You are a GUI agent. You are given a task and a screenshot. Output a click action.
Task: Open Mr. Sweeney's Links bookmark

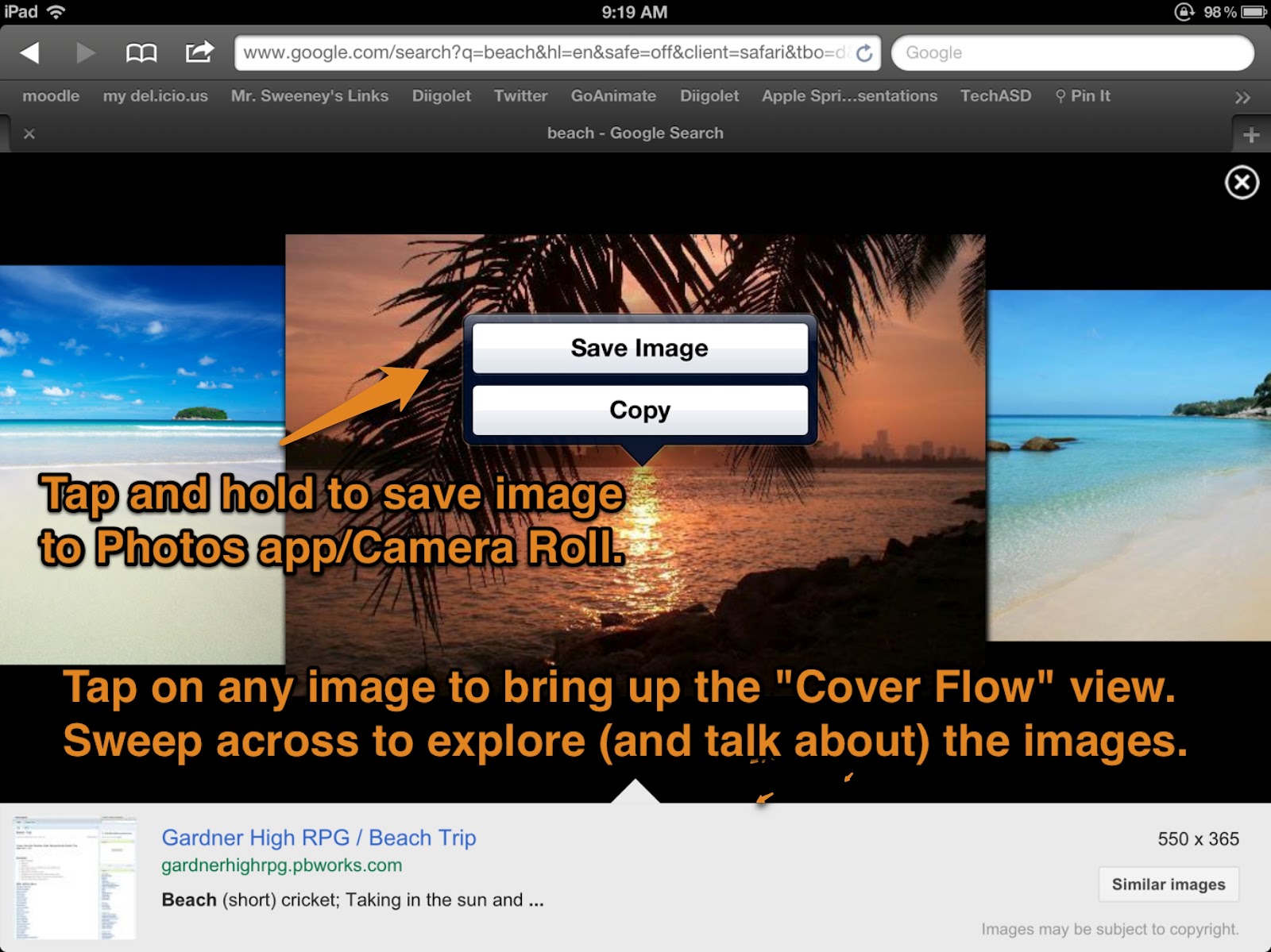[x=309, y=95]
